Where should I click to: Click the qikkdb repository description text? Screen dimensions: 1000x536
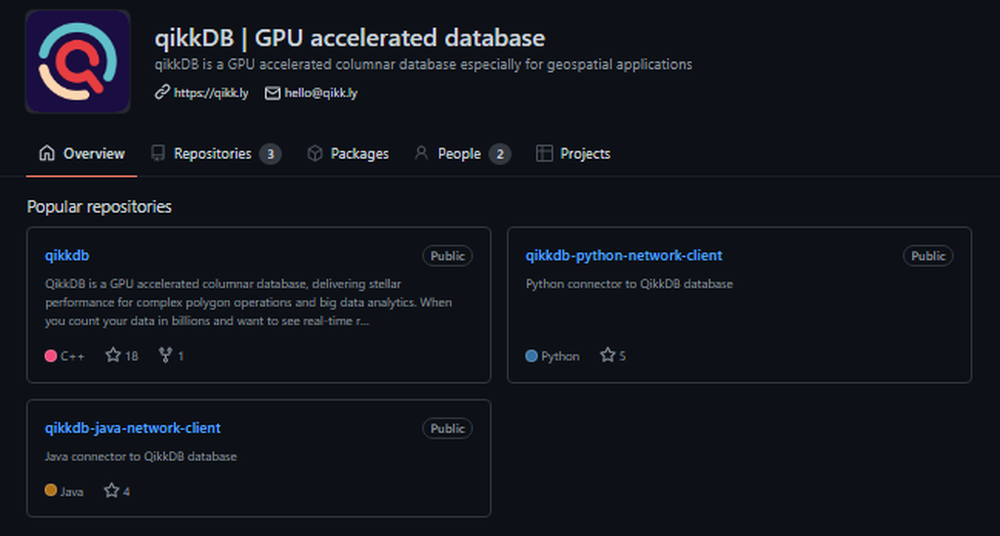[x=248, y=302]
